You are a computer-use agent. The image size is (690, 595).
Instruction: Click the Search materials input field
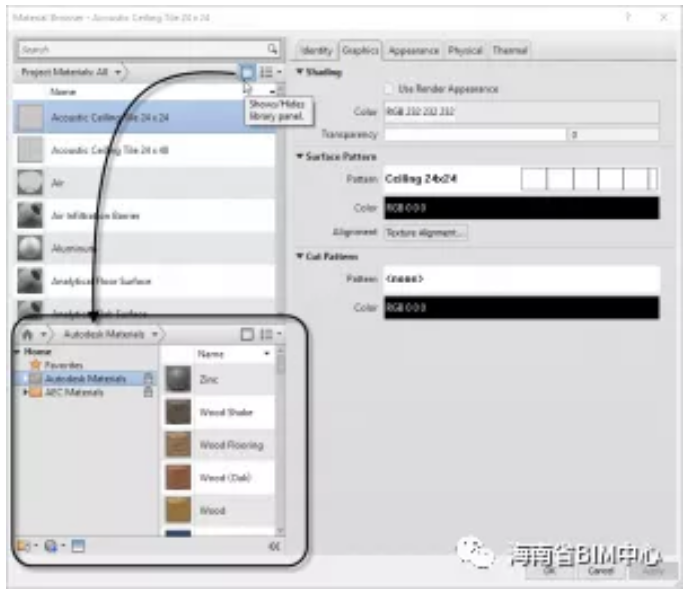[x=149, y=49]
